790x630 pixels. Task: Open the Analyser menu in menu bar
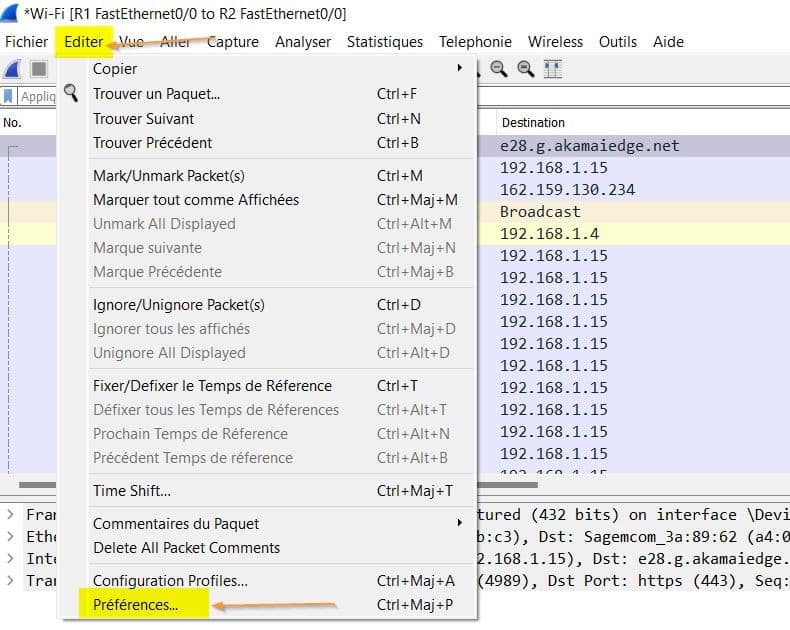pyautogui.click(x=303, y=42)
